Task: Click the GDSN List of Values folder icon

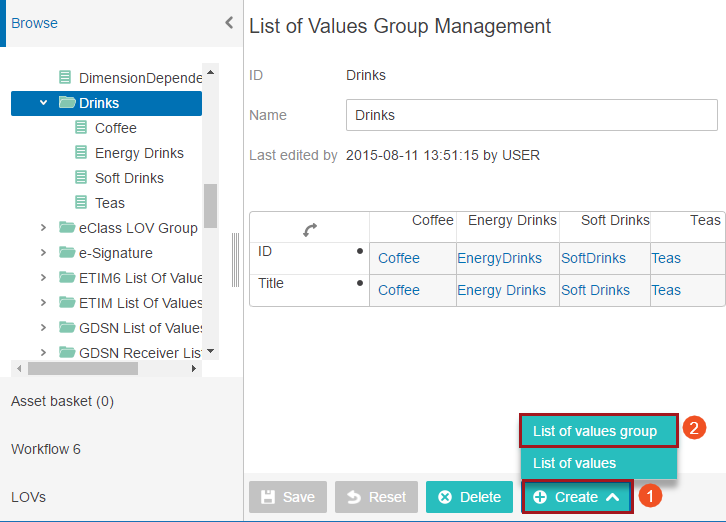Action: coord(67,327)
